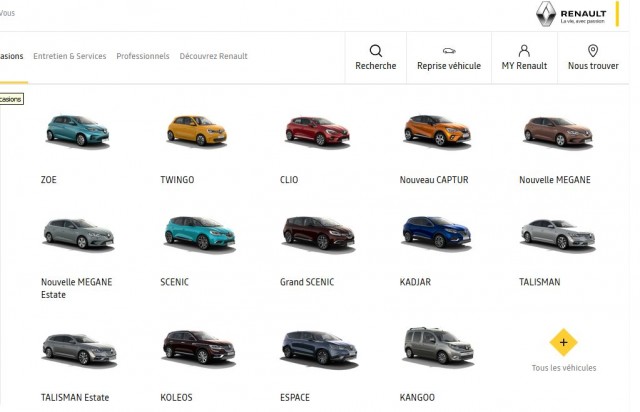Screen dimensions: 640x412
Task: Select the yellow TWINGO car image
Action: point(197,131)
